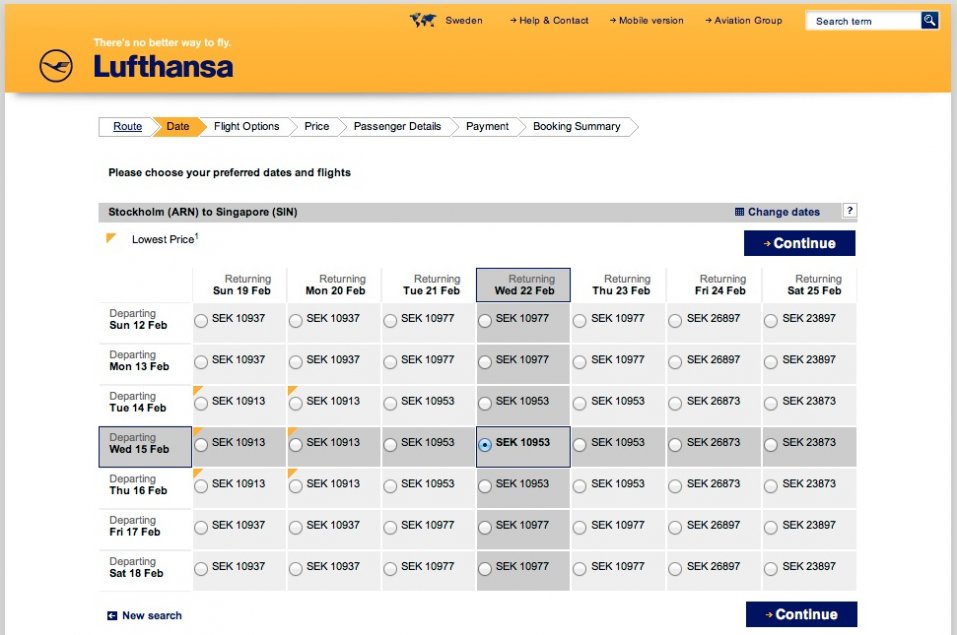The height and width of the screenshot is (635, 957).
Task: Click the Lufthansa crane logo icon
Action: [x=56, y=67]
